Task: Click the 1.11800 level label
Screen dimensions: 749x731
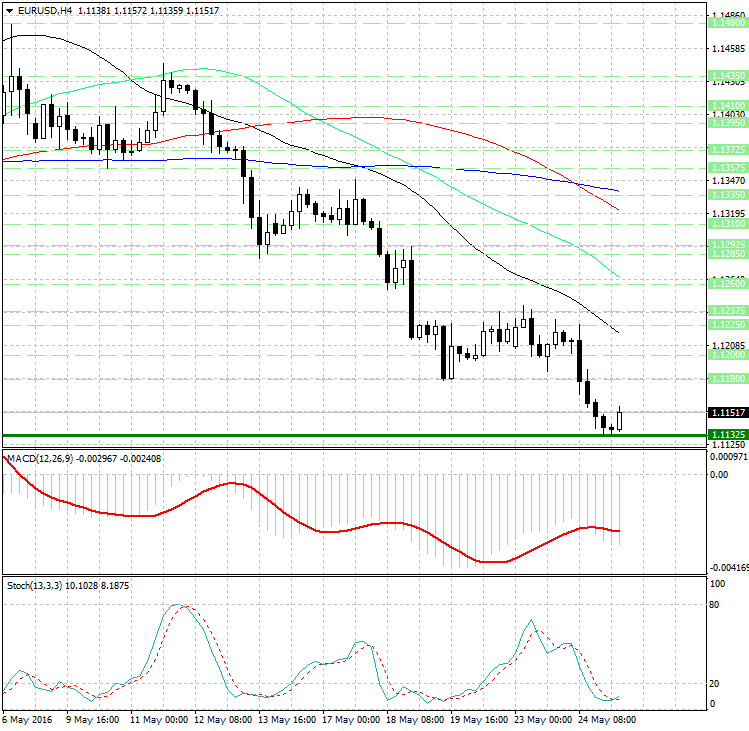Action: click(x=727, y=379)
